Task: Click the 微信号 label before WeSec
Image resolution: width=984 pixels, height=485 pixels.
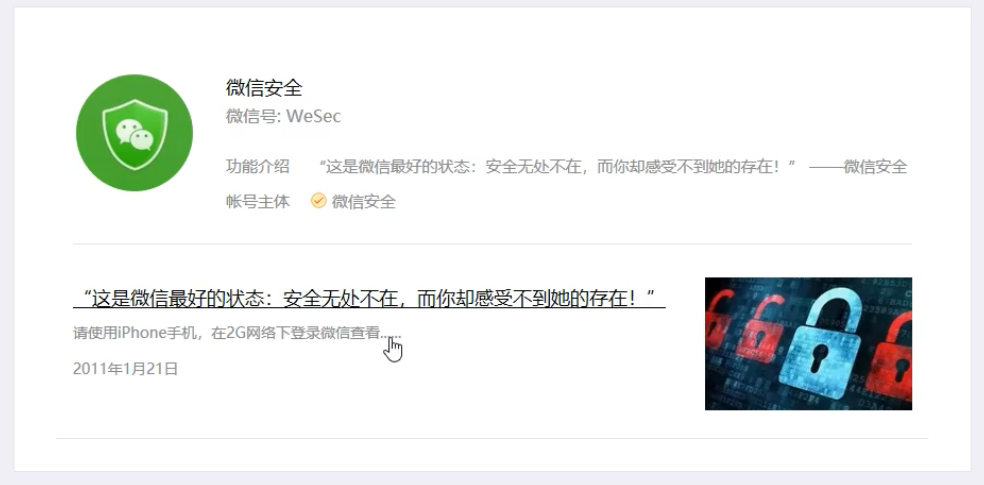Action: click(254, 116)
